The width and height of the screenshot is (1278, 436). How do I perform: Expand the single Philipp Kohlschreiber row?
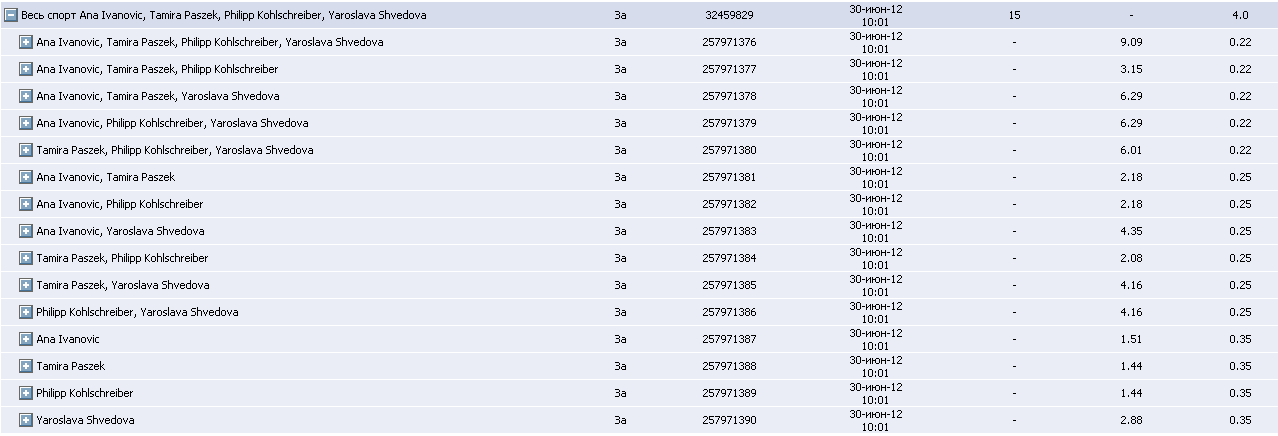click(x=26, y=394)
